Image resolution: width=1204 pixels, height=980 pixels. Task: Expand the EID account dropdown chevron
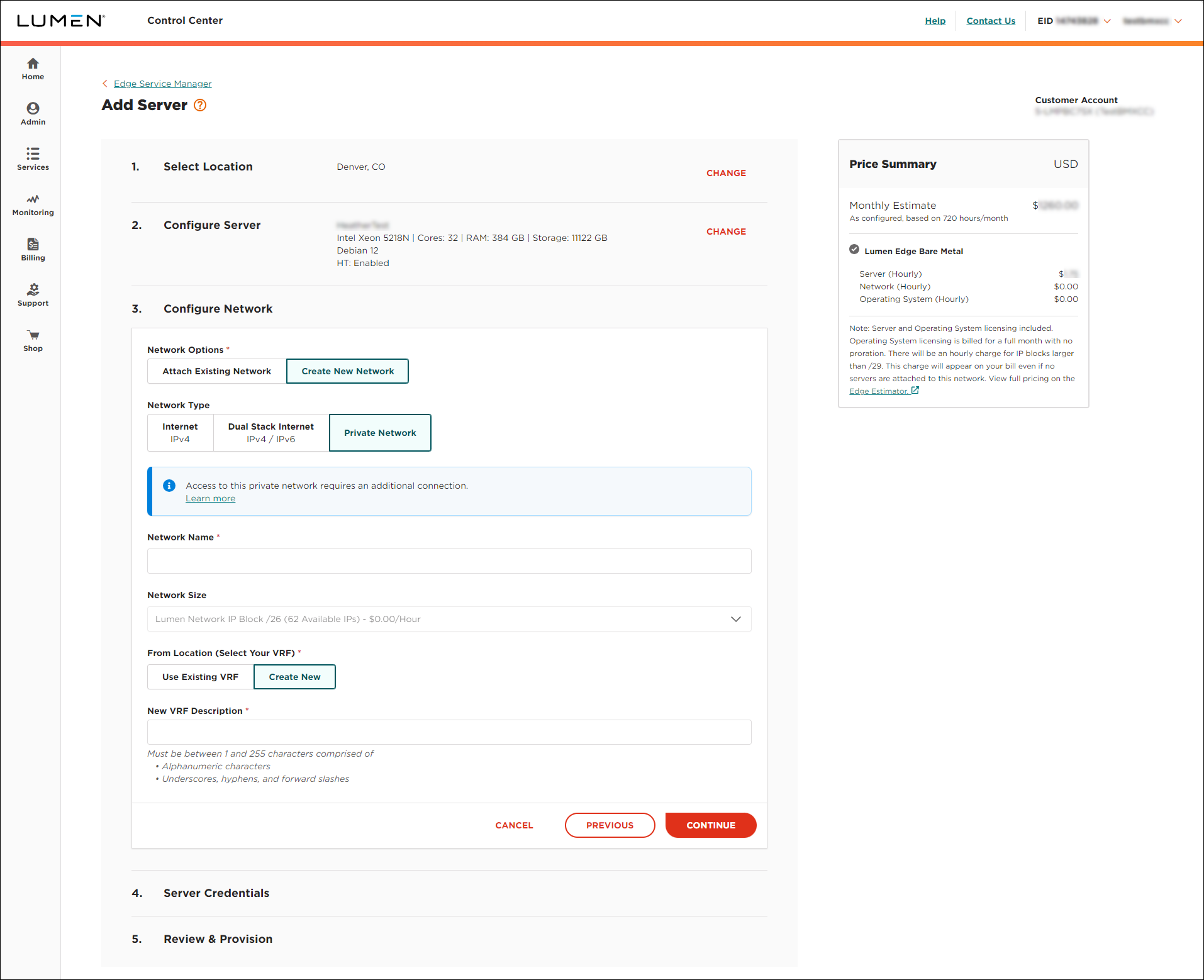tap(1108, 21)
